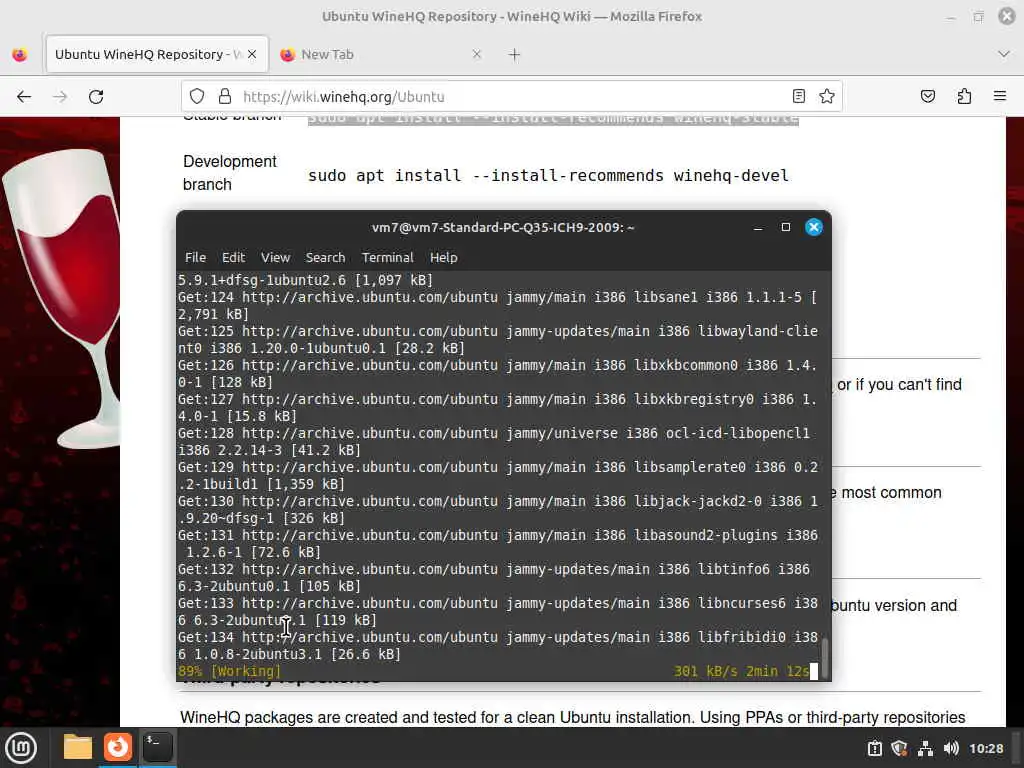Open network connections tray icon
This screenshot has width=1024, height=768.
click(x=925, y=748)
